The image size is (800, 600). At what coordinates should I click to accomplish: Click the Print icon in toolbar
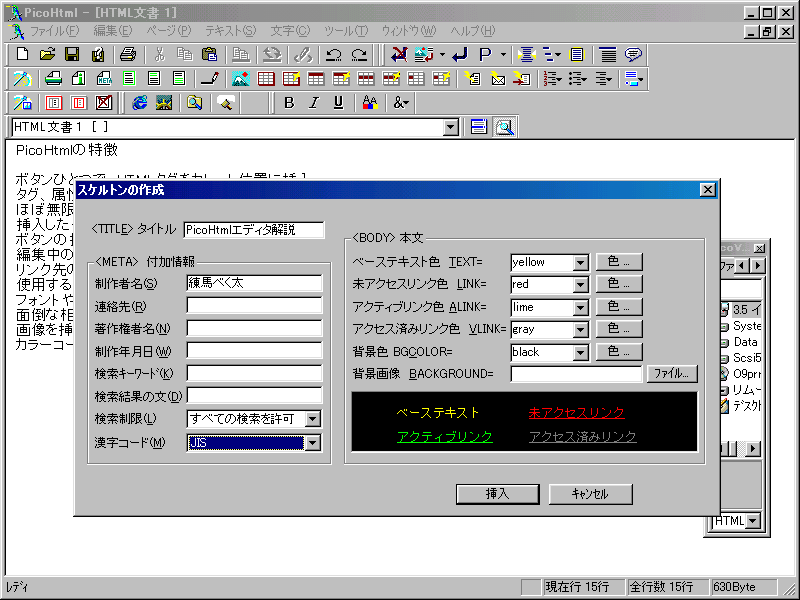(x=128, y=54)
